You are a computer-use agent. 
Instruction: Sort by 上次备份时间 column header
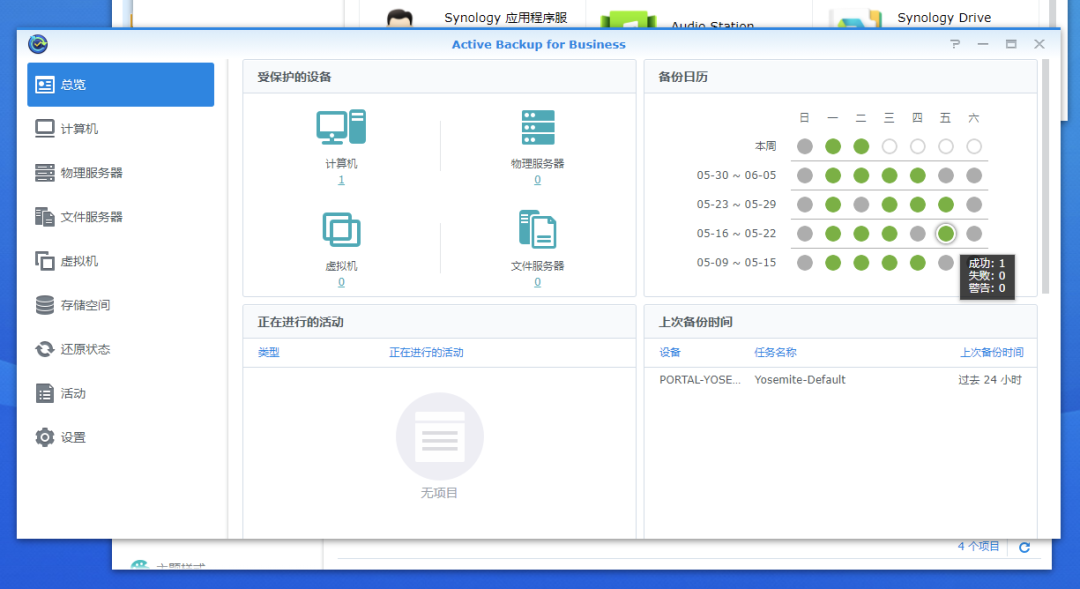[x=991, y=352]
